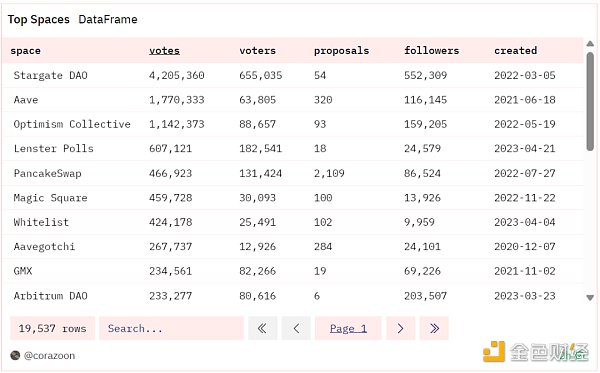Viewport: 600px width, 373px height.
Task: Click the table scroll-down arrow
Action: [590, 297]
